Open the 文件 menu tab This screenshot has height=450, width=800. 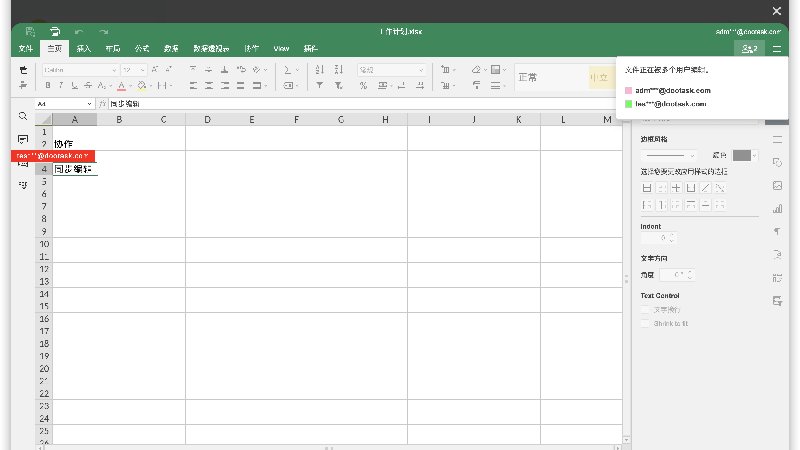point(26,48)
